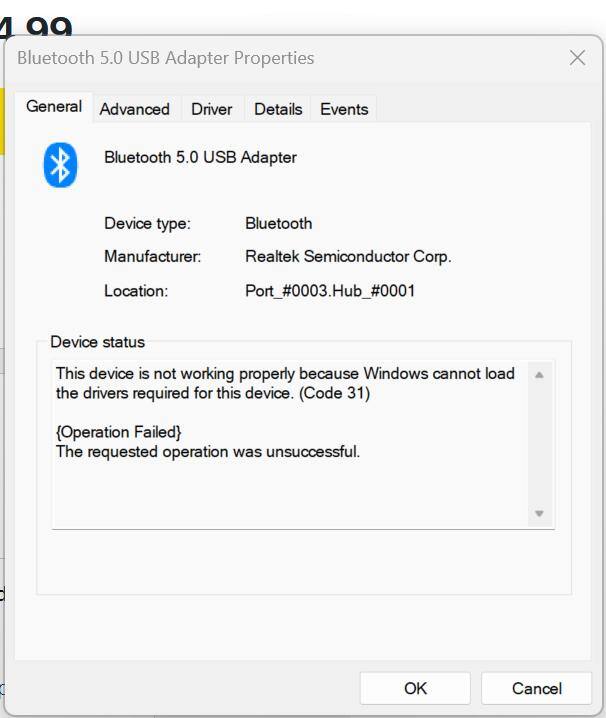Viewport: 606px width, 718px height.
Task: Open the Driver tab
Action: tap(211, 109)
